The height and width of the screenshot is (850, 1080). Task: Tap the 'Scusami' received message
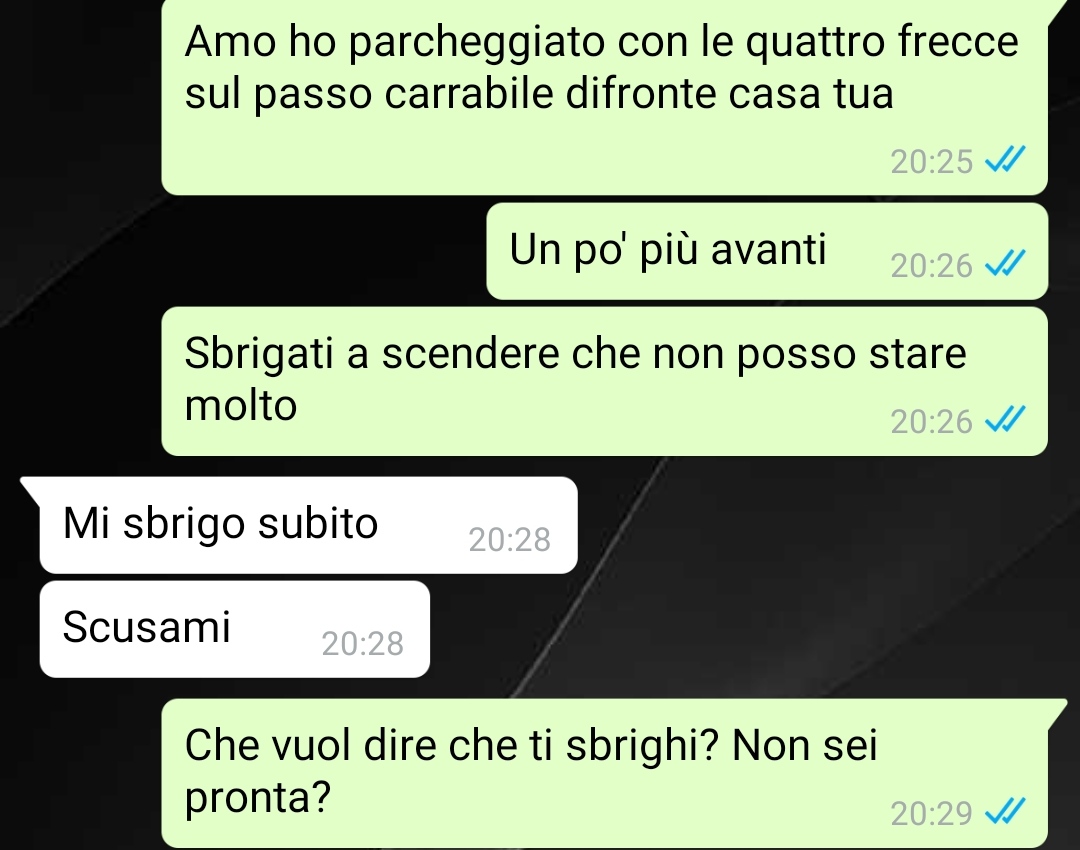click(235, 629)
